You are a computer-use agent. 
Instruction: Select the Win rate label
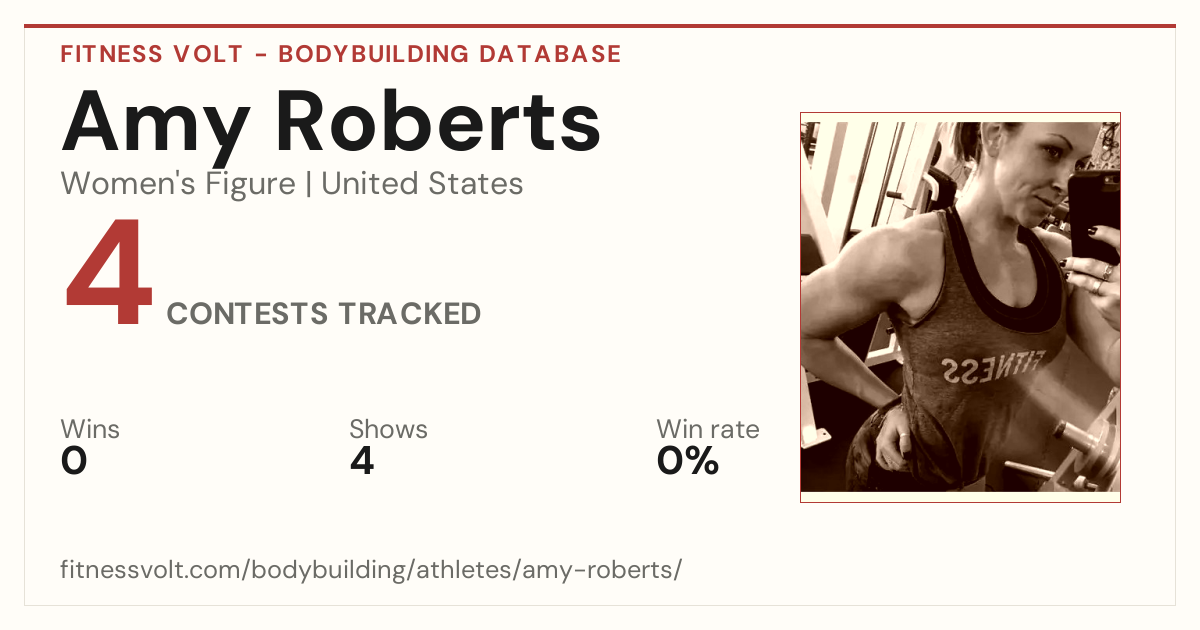(x=708, y=430)
